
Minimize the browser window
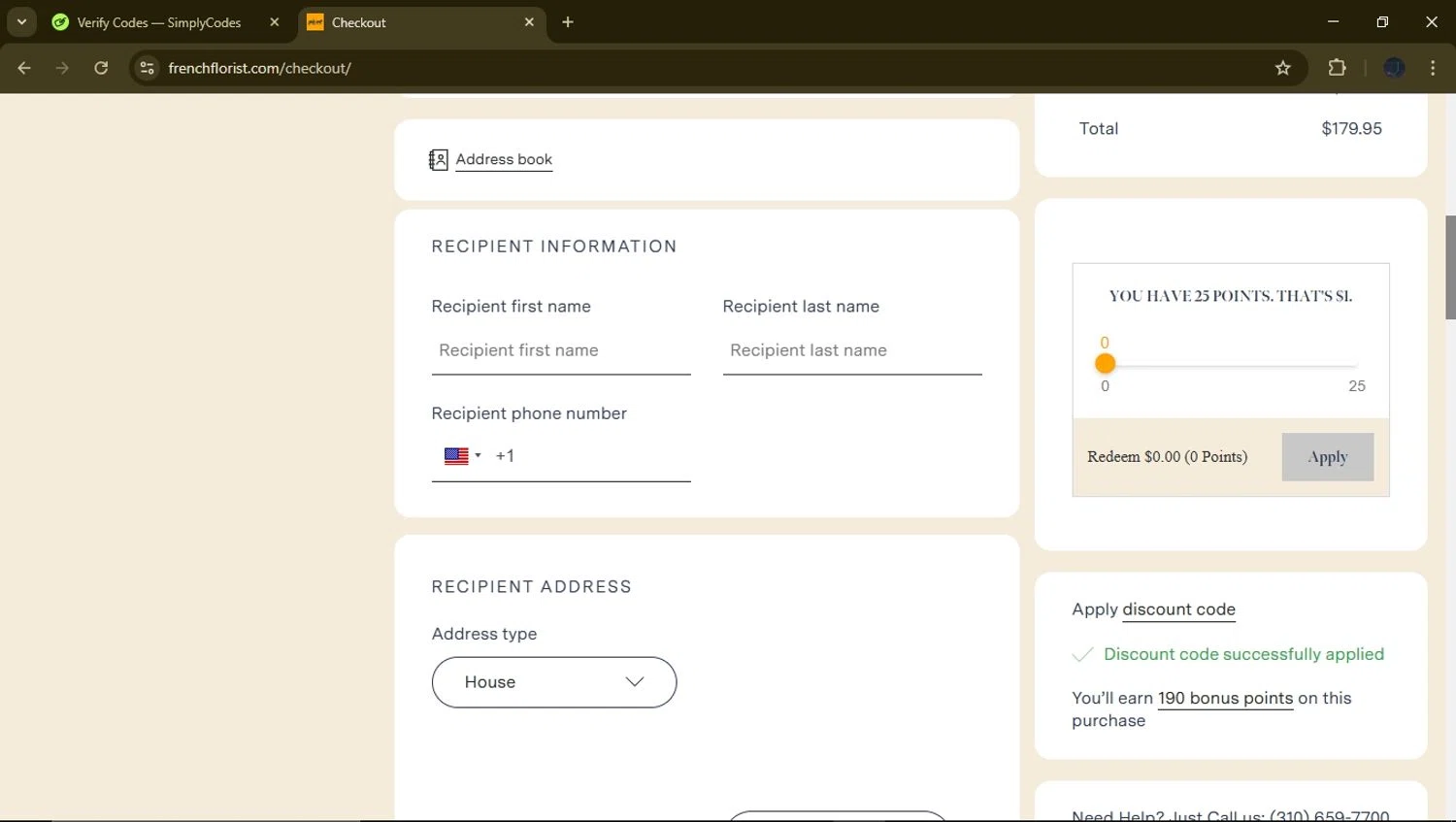pyautogui.click(x=1333, y=21)
